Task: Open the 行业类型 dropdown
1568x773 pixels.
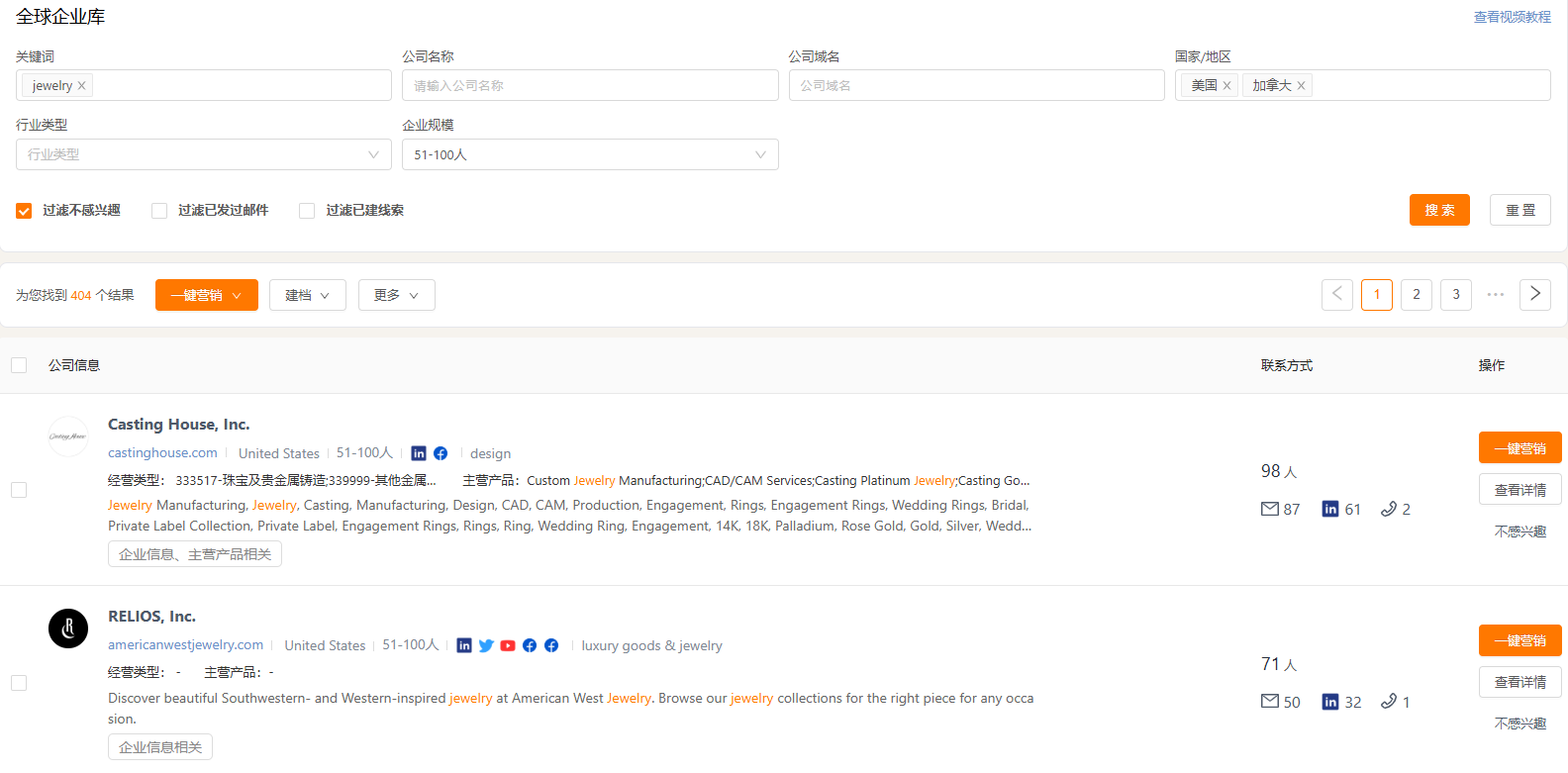Action: (x=204, y=154)
